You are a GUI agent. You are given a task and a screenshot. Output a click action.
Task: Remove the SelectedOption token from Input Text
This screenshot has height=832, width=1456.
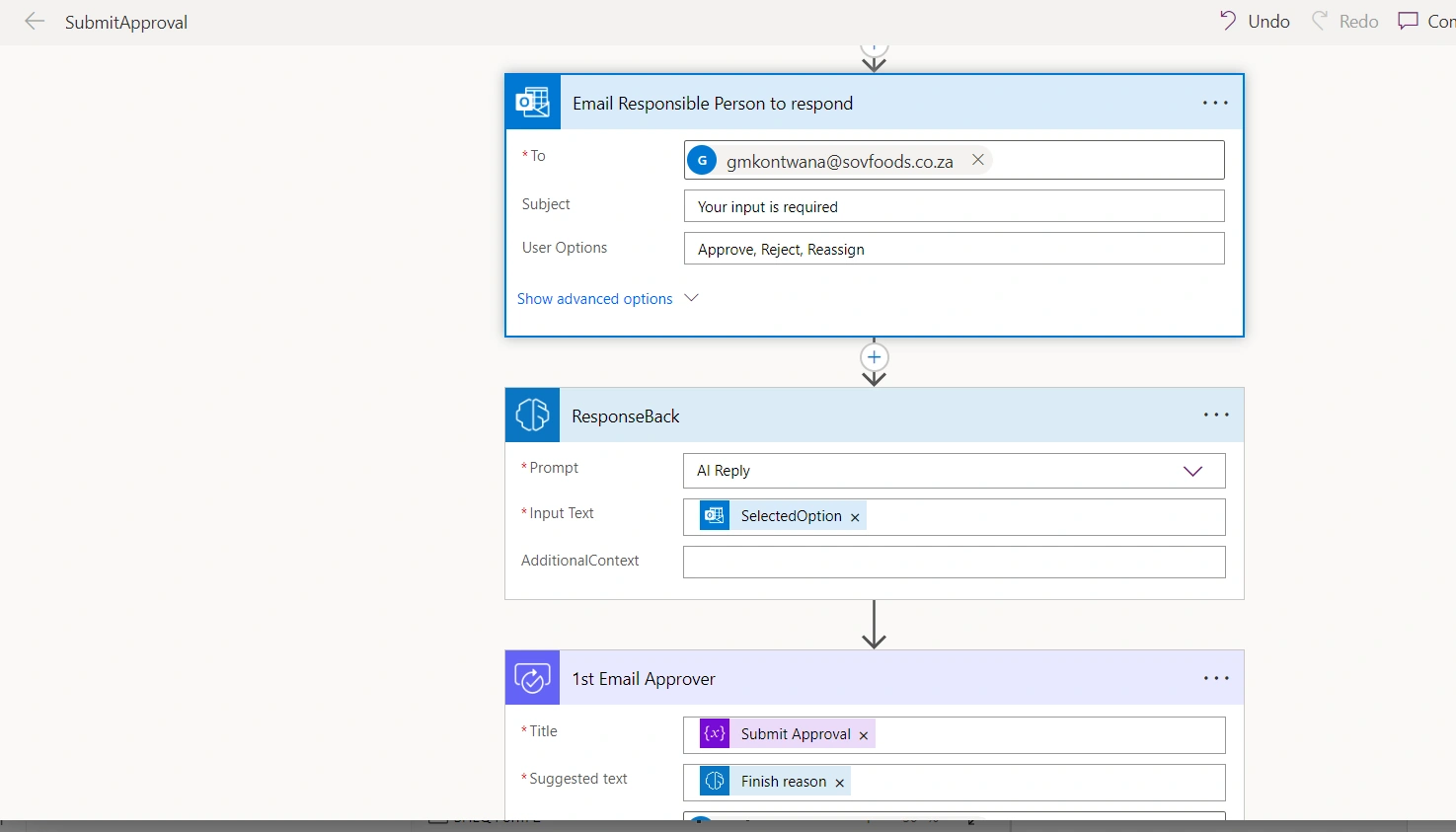[x=855, y=517]
